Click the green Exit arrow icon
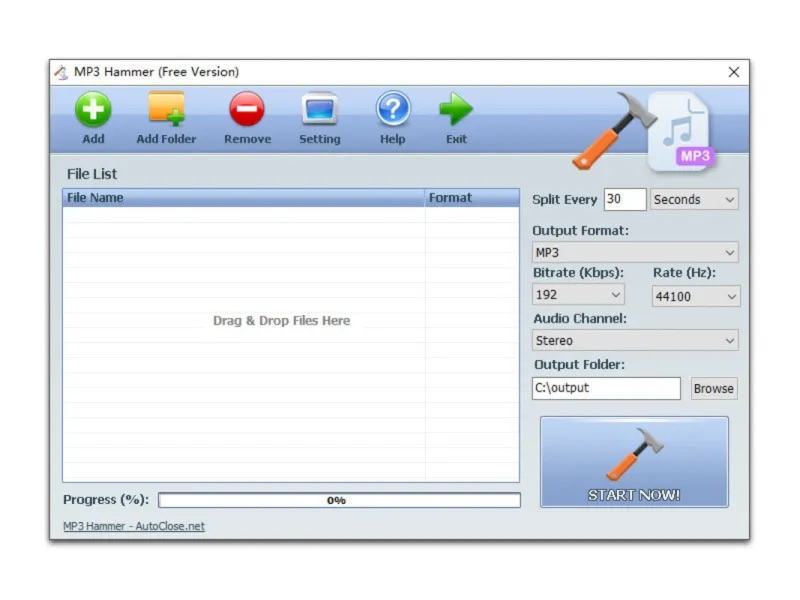 click(x=456, y=109)
